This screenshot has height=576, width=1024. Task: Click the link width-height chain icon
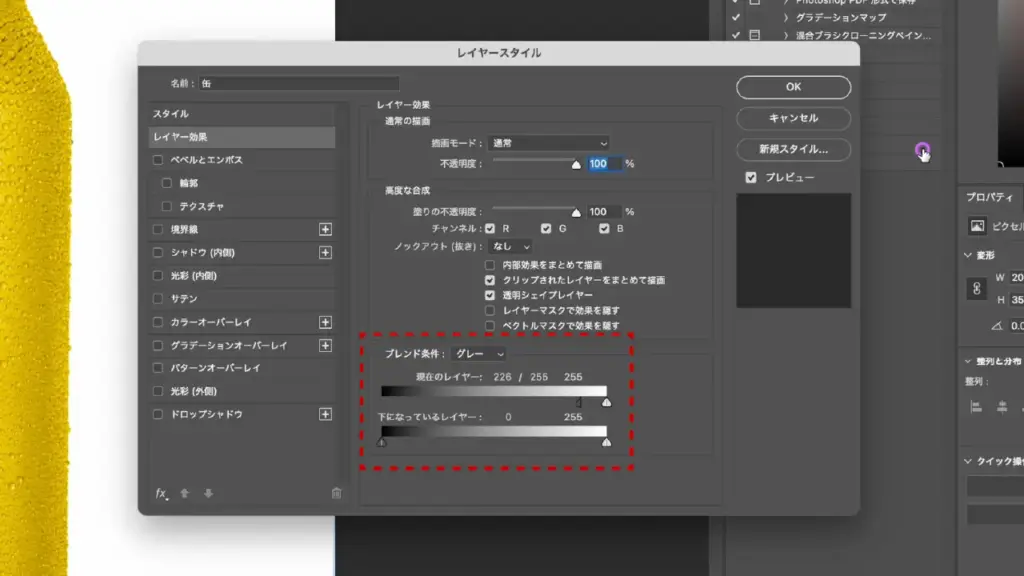[977, 288]
